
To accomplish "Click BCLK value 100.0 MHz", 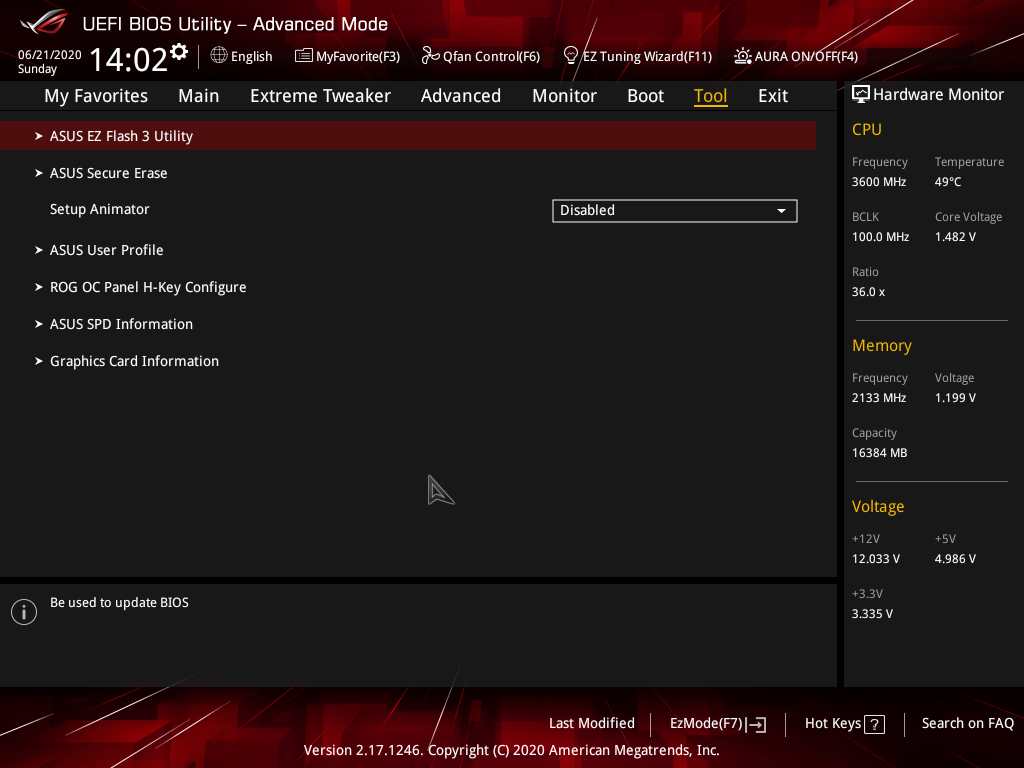I will [x=880, y=237].
